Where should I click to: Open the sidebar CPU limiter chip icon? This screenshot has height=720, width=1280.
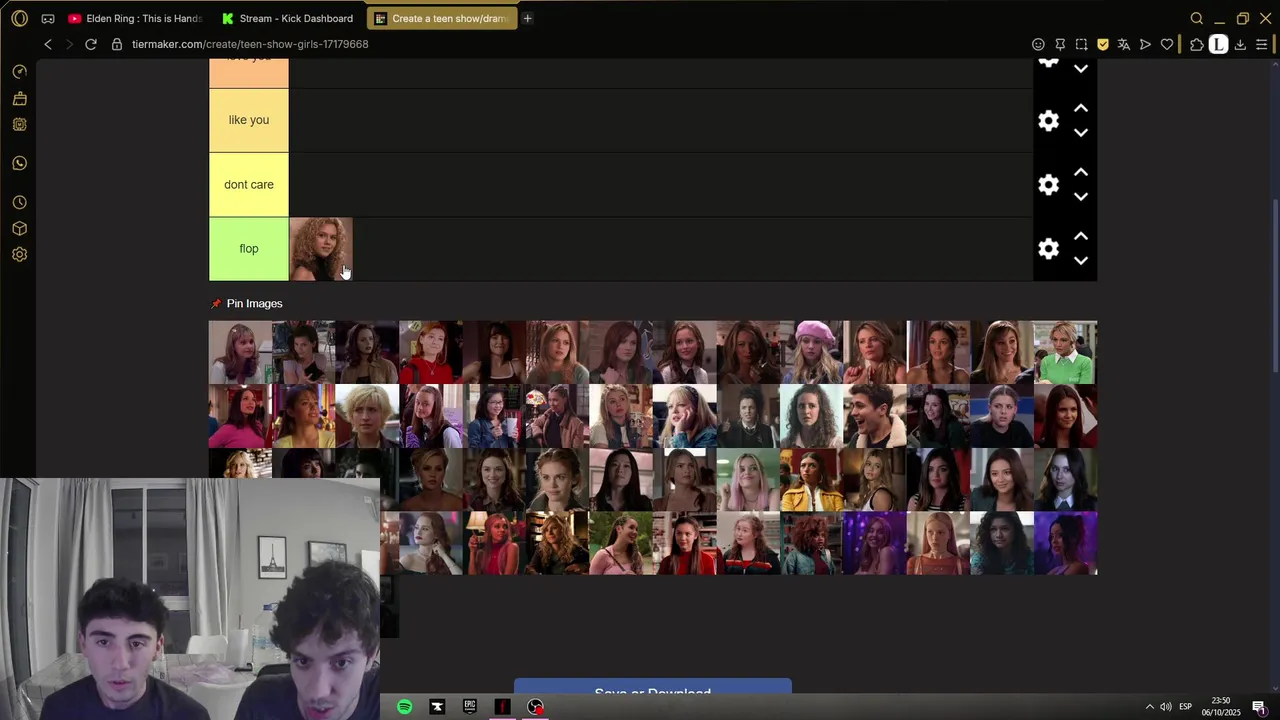[x=19, y=124]
